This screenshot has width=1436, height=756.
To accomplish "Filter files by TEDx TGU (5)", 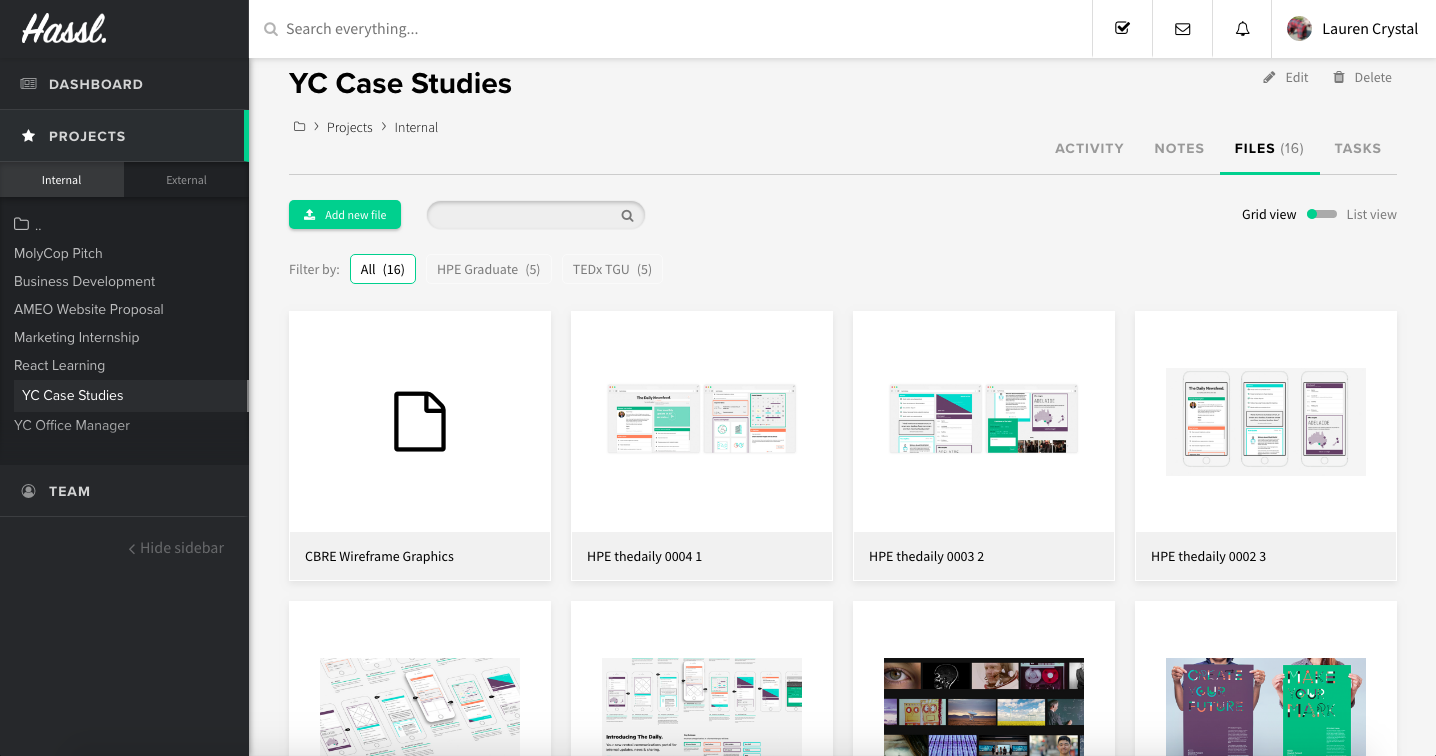I will (612, 269).
